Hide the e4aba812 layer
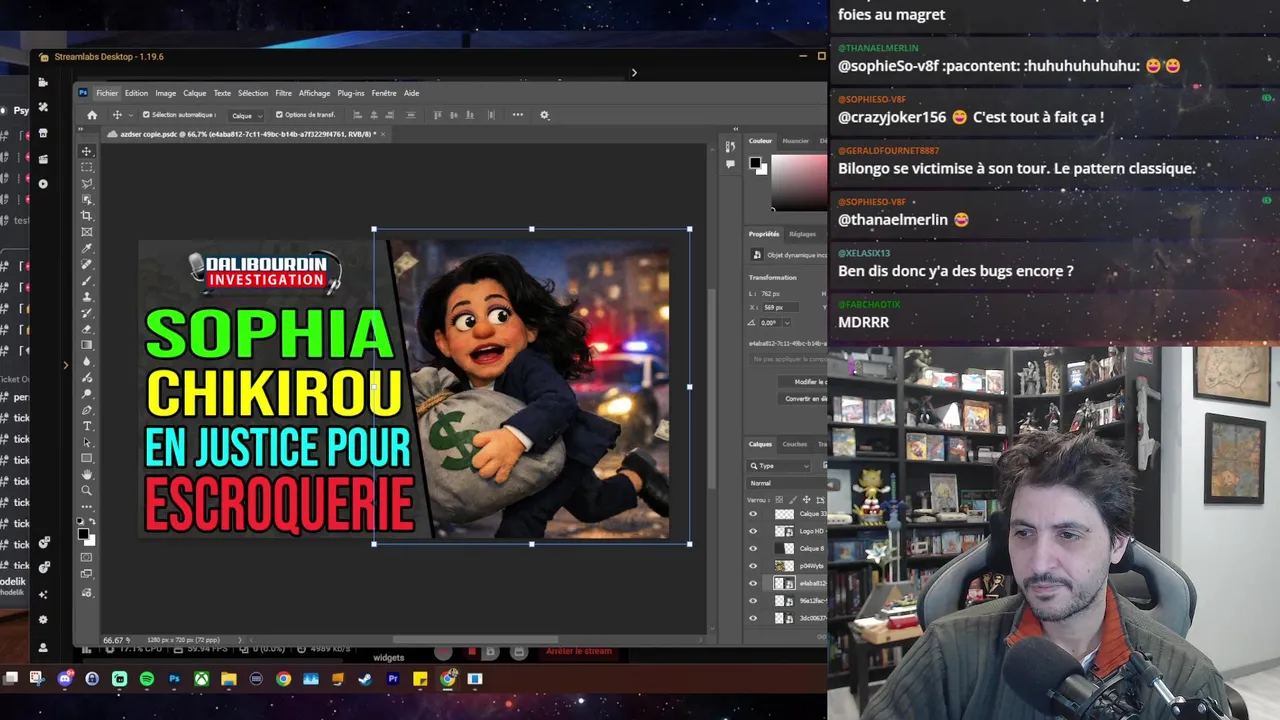Viewport: 1280px width, 720px height. coord(753,583)
